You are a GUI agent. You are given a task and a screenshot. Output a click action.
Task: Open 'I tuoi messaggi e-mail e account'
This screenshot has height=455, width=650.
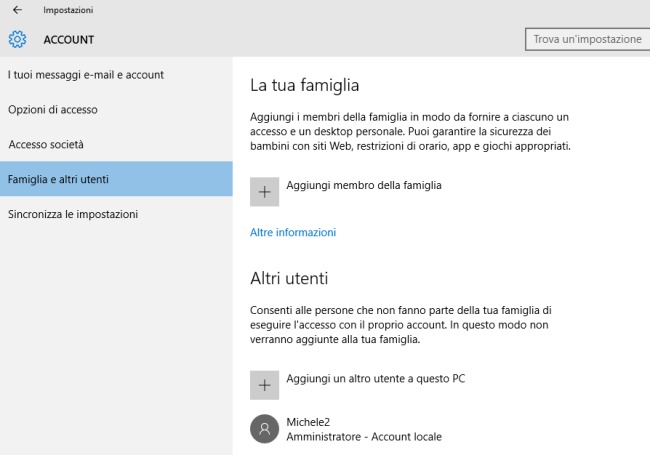point(86,75)
